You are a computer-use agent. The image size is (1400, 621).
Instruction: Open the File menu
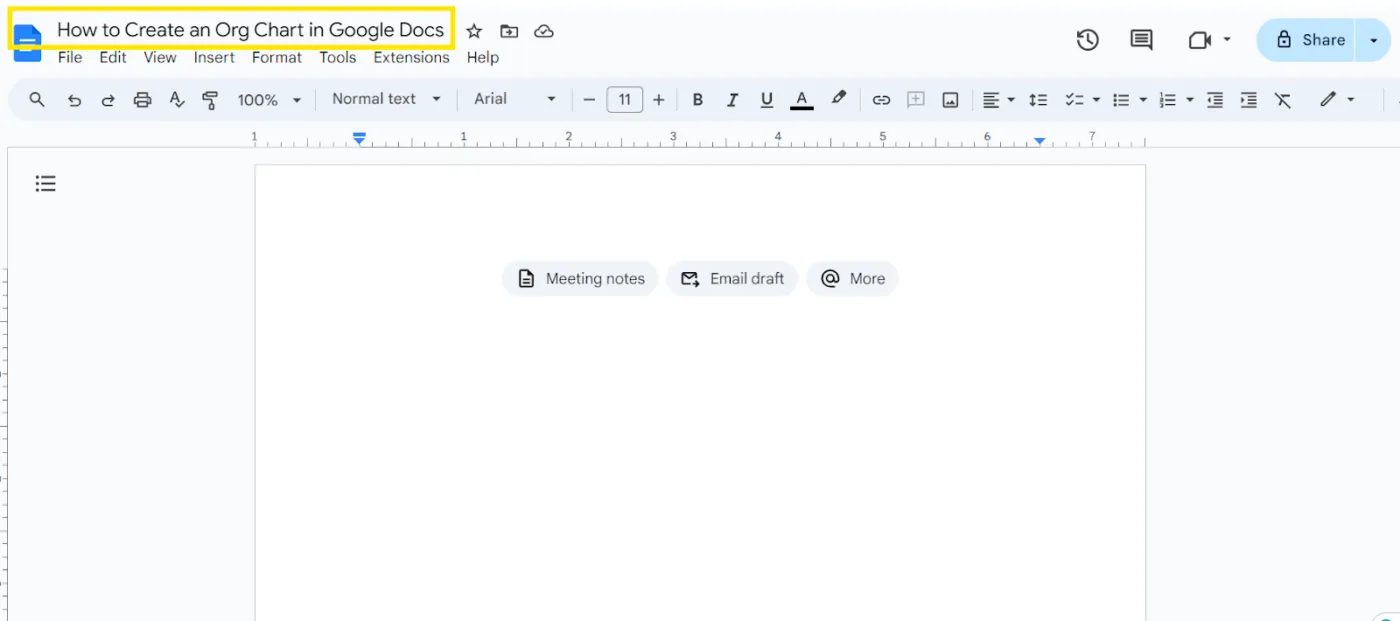point(70,57)
